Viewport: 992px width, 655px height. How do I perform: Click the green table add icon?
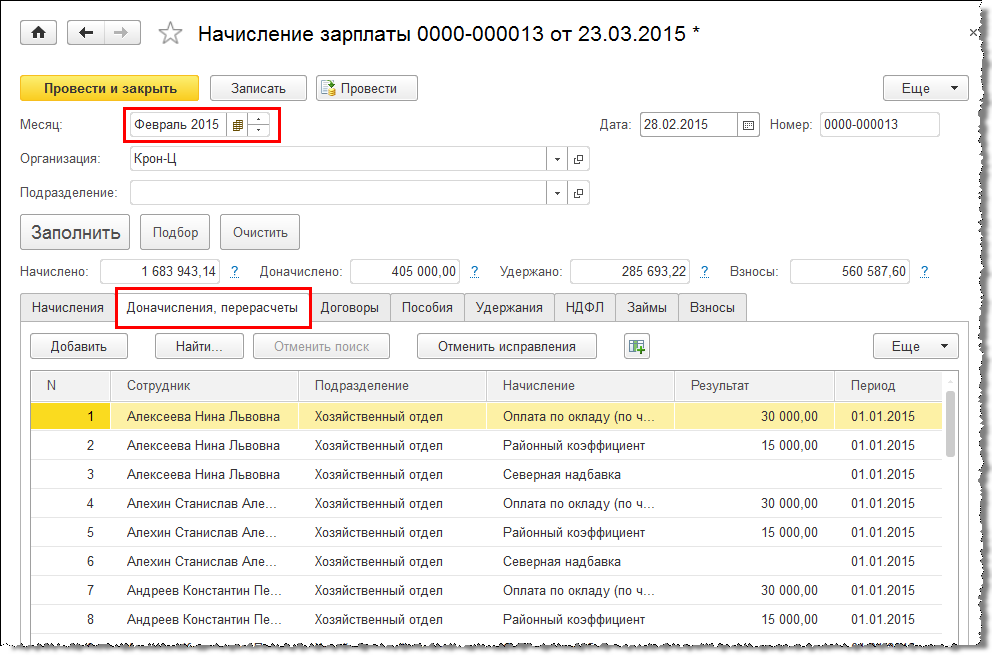(x=637, y=346)
